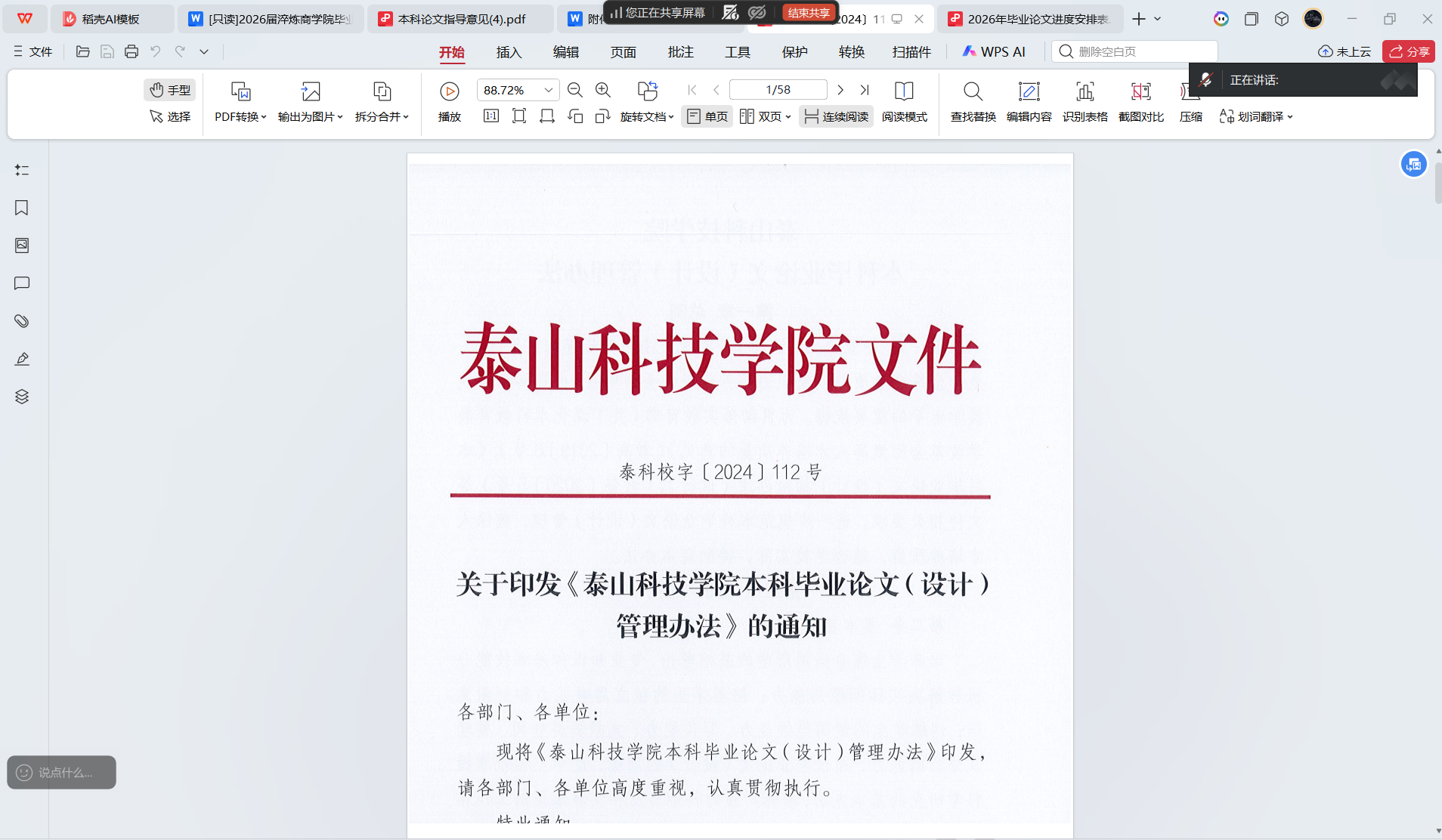Open the attachments paperclip sidebar icon
Screen dimensions: 1442x840
tap(22, 321)
